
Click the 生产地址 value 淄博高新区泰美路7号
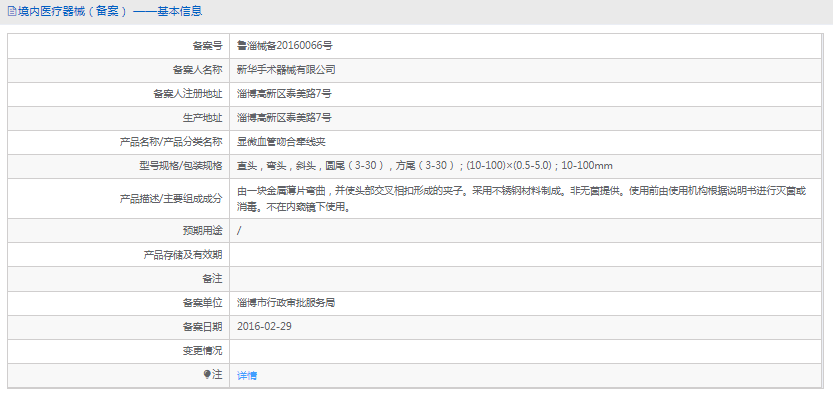285,117
